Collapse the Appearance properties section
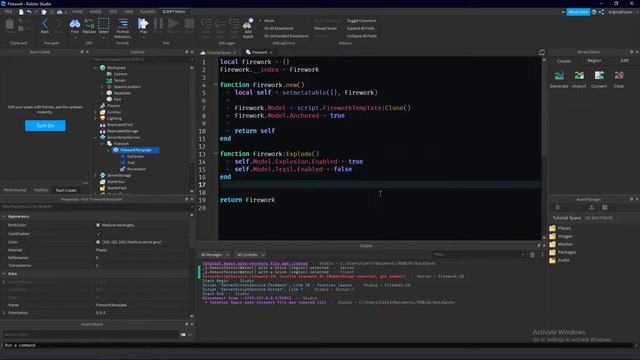The width and height of the screenshot is (640, 360). point(4,216)
